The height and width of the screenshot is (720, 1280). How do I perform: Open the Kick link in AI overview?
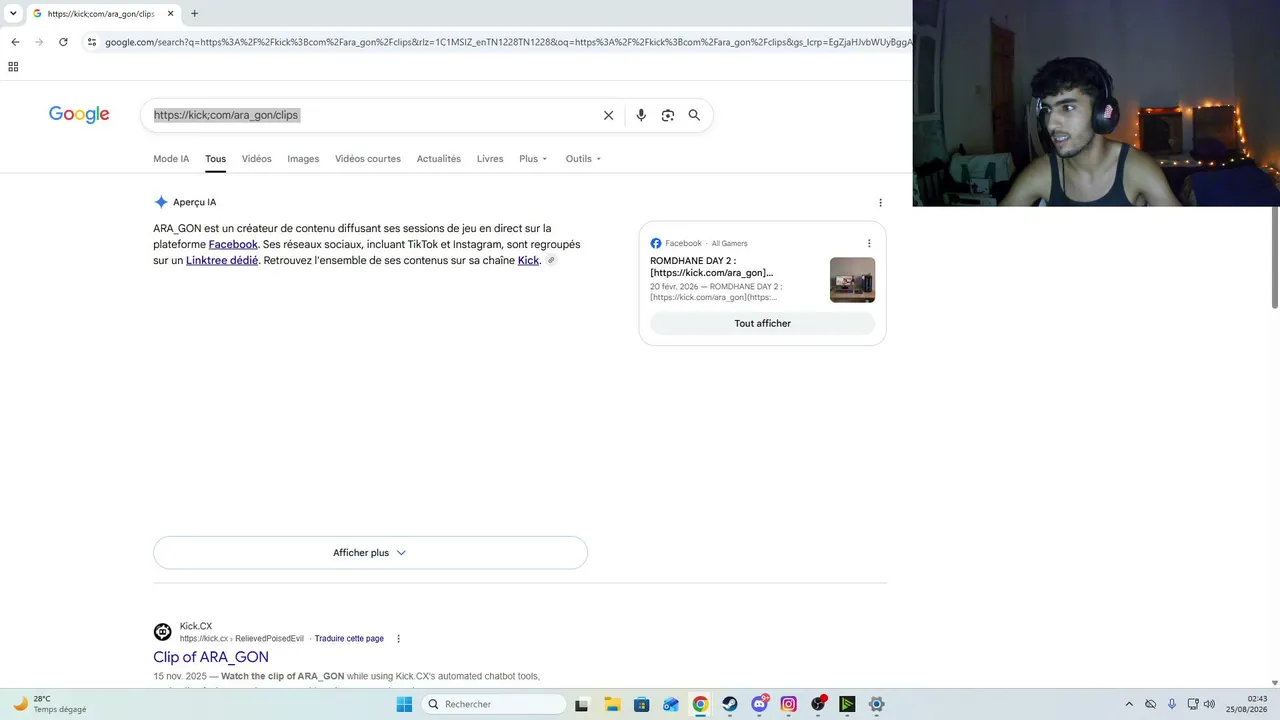pos(528,260)
